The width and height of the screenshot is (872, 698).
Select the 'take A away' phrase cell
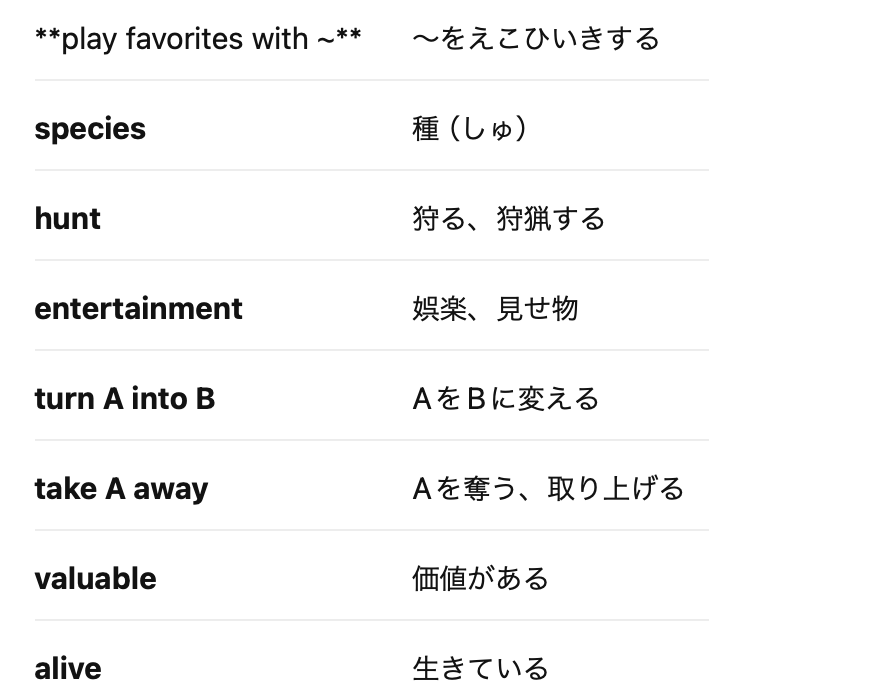tap(121, 488)
